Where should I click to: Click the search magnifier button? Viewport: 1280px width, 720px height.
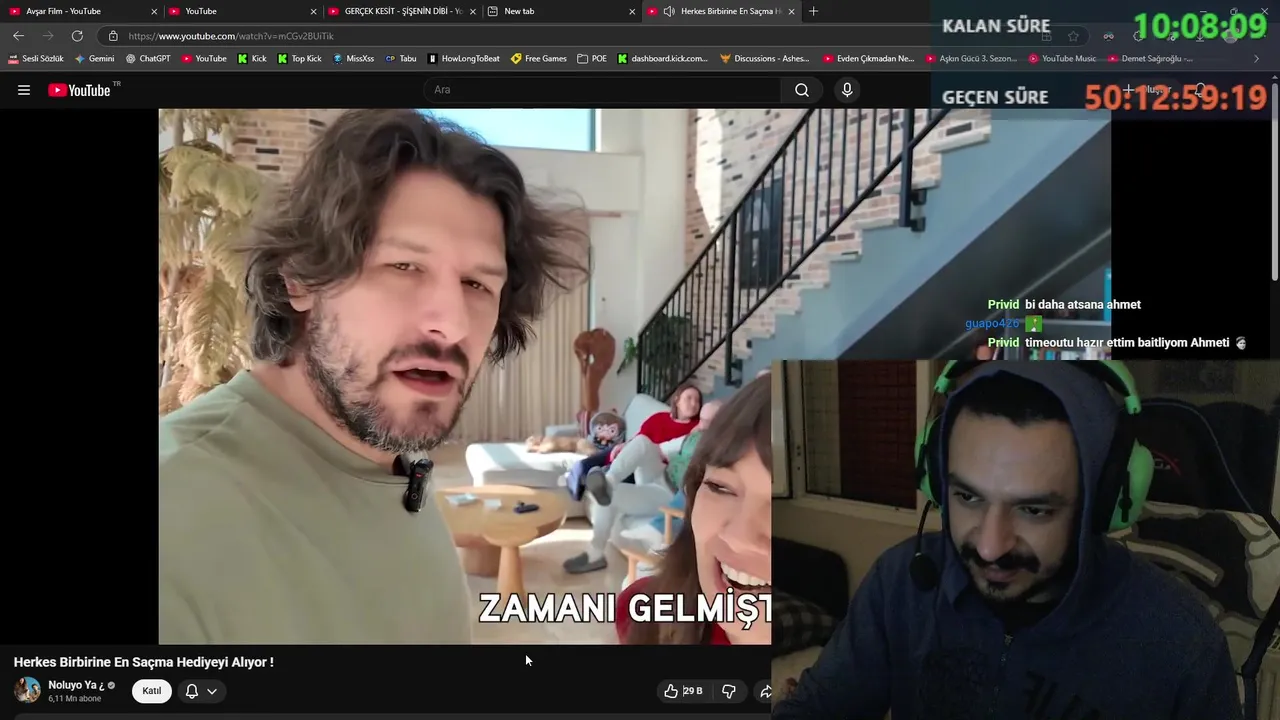coord(802,90)
